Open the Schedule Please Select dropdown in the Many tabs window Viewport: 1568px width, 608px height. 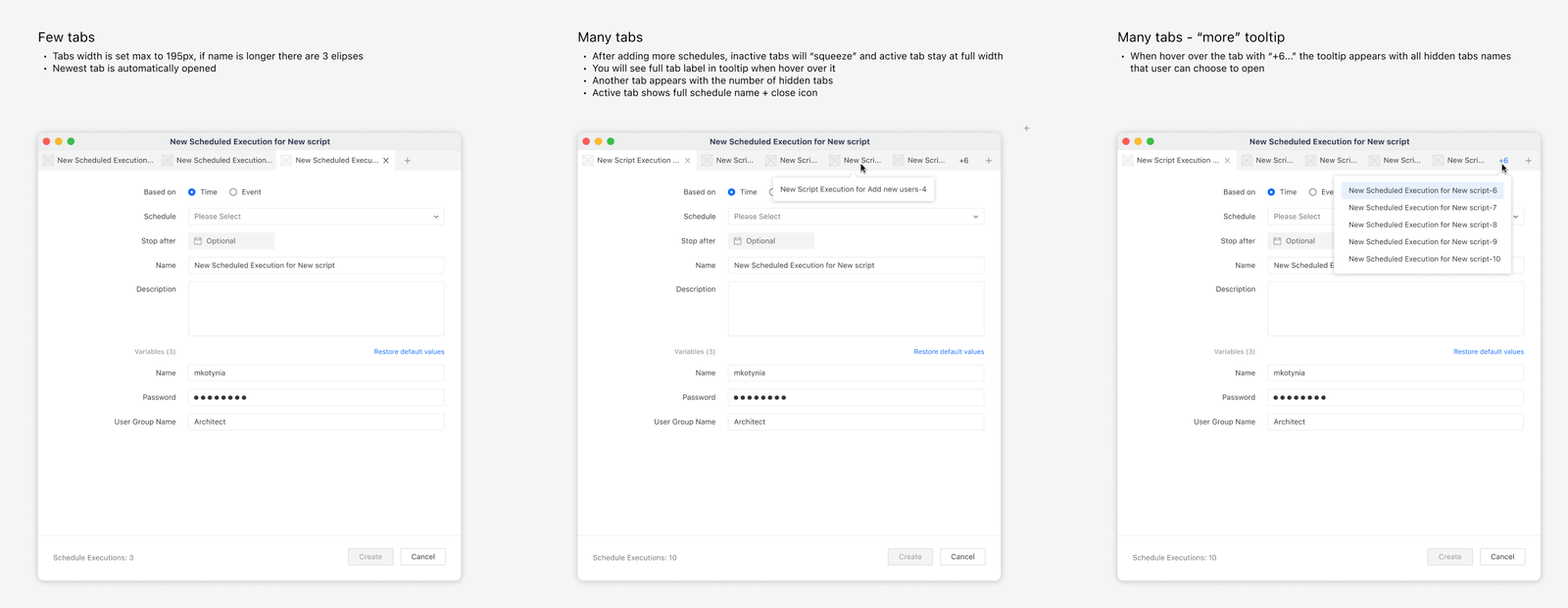[857, 217]
